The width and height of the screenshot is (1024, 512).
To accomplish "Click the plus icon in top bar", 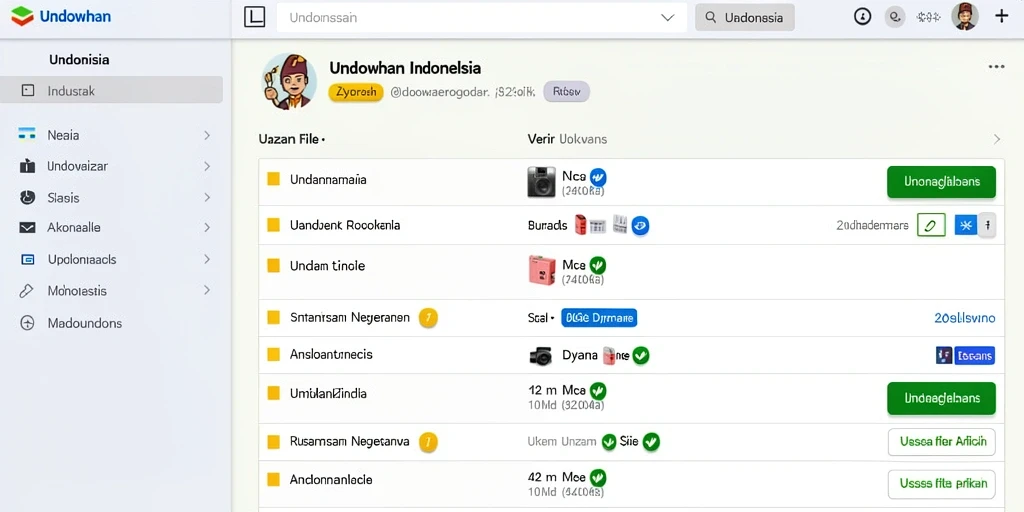I will pos(1001,17).
